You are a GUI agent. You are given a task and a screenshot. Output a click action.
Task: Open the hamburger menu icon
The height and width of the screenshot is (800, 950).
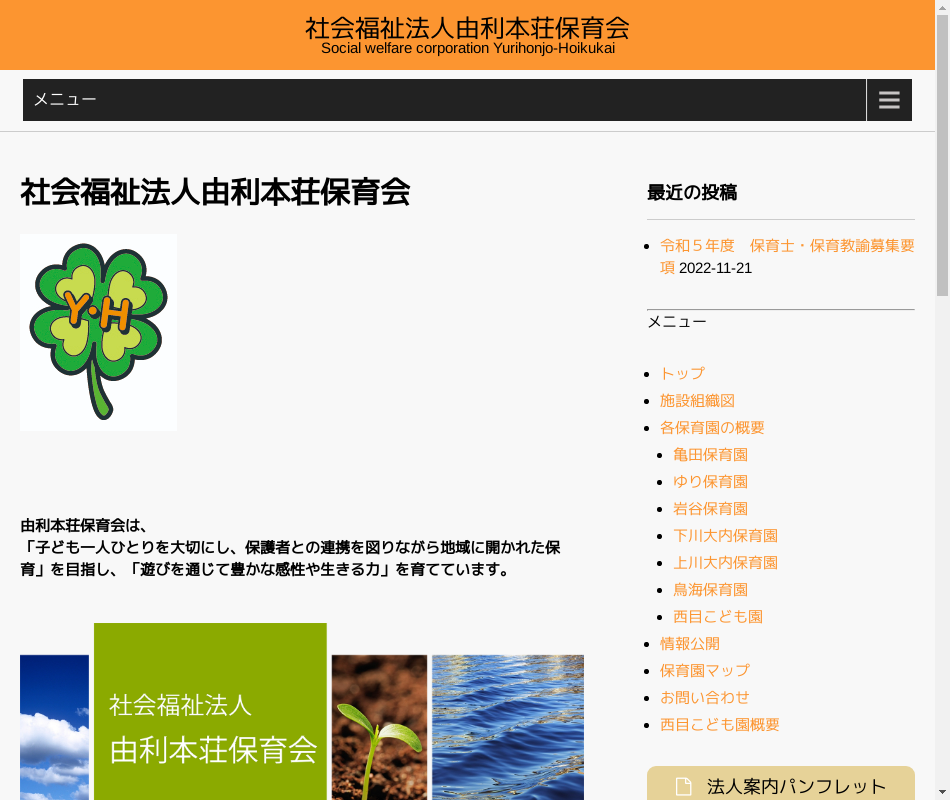click(x=889, y=100)
